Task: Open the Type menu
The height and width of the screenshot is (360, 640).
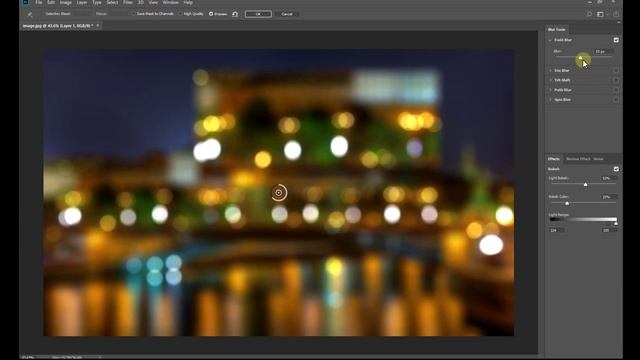Action: [x=97, y=2]
